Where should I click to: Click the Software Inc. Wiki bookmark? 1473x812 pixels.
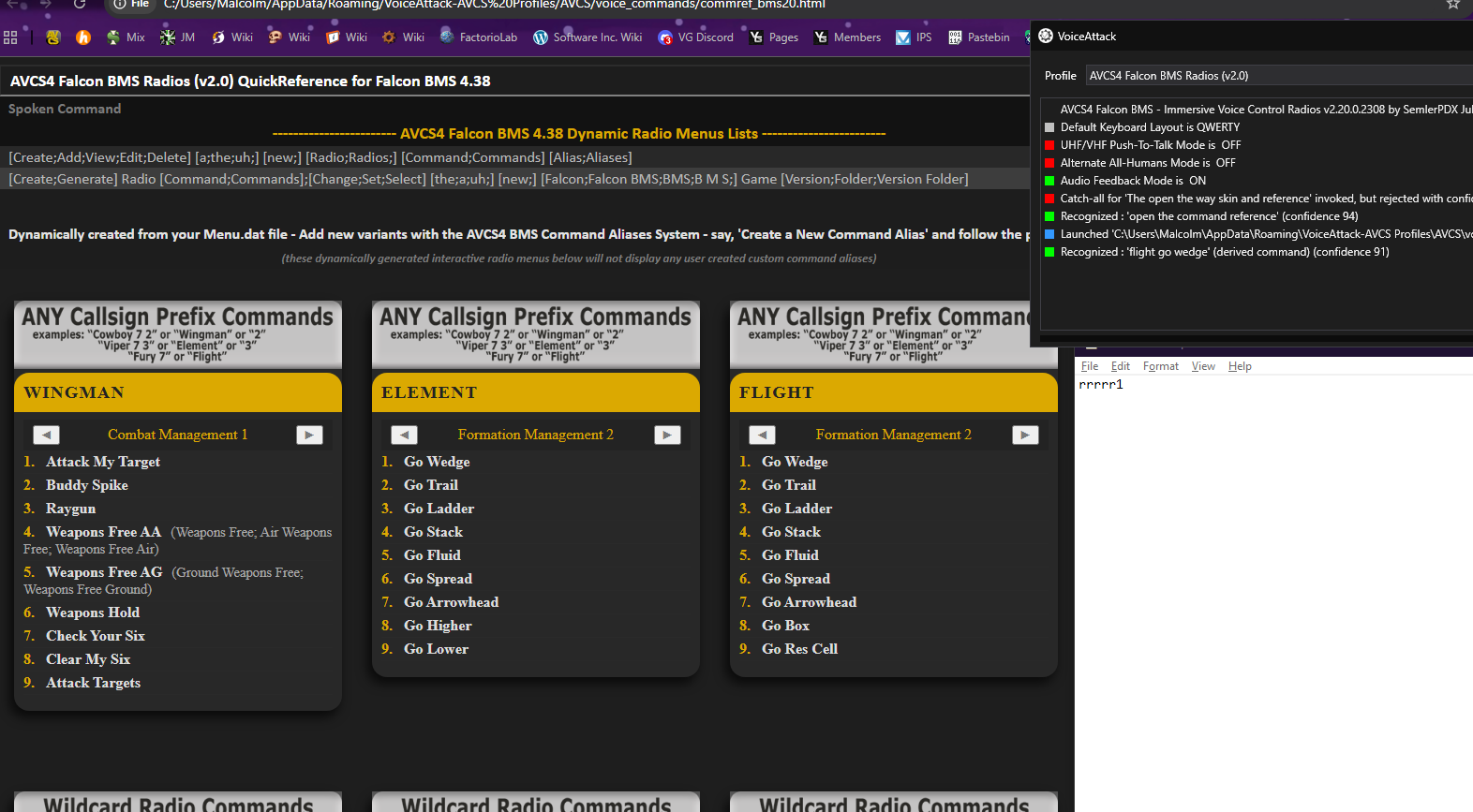click(x=588, y=37)
